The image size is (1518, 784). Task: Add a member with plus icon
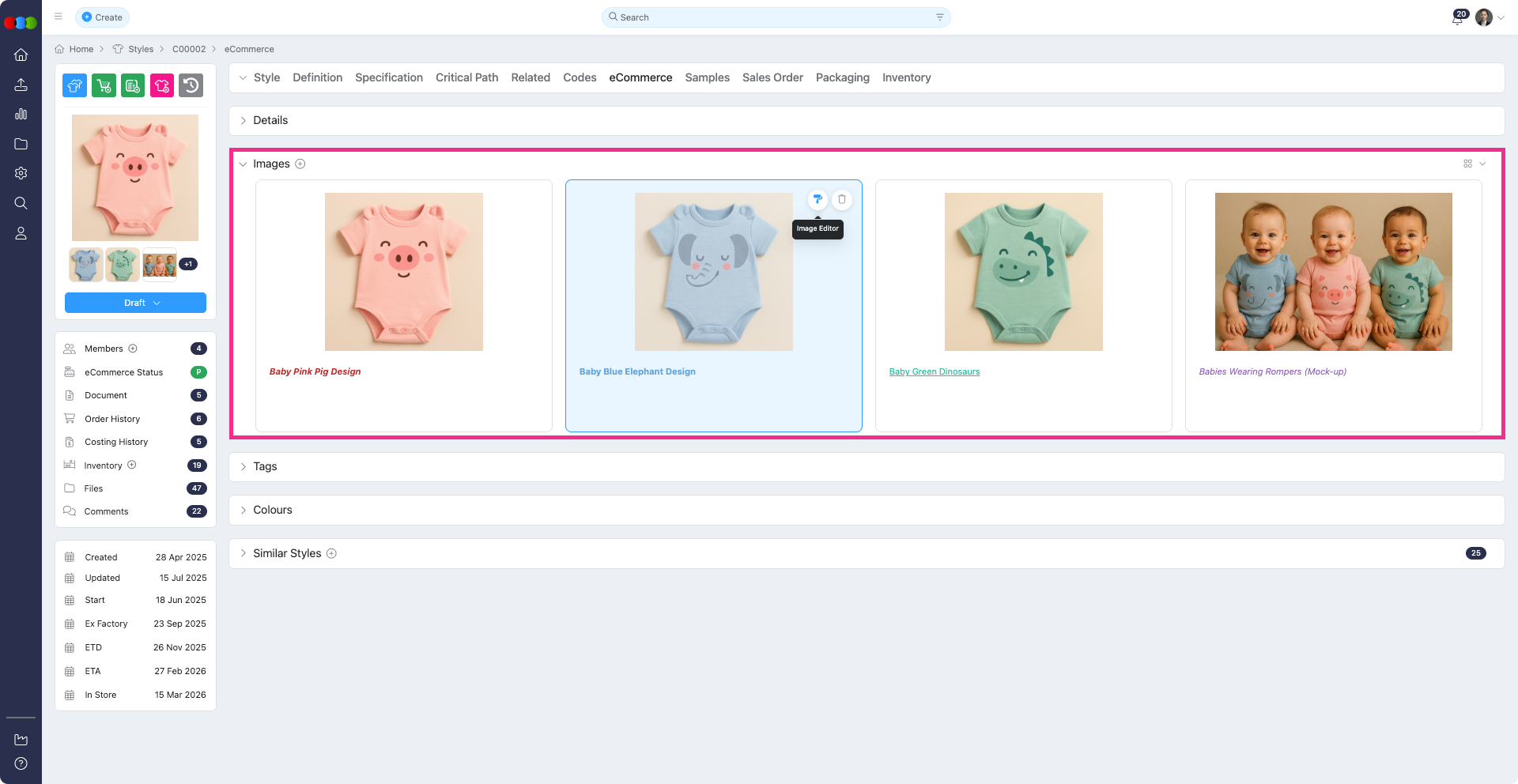point(133,349)
